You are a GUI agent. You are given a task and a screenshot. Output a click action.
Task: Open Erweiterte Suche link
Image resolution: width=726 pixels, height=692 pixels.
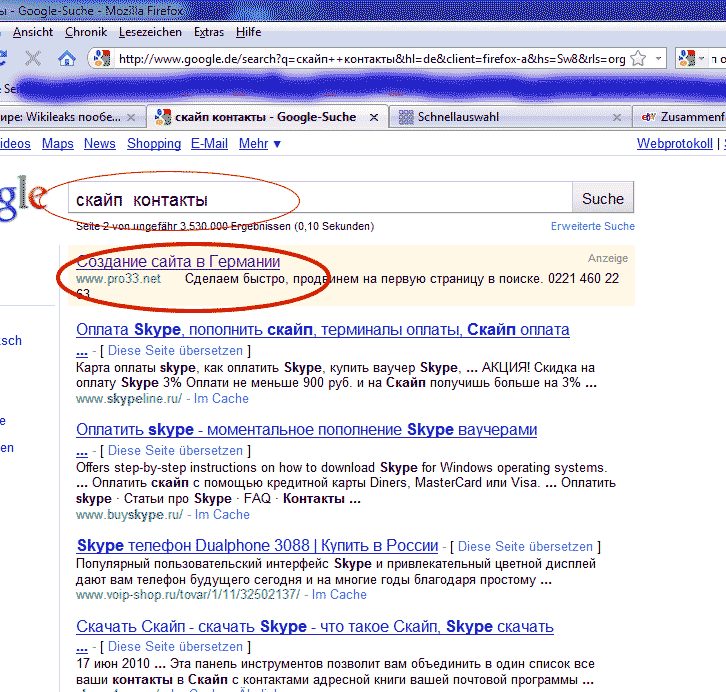[592, 226]
